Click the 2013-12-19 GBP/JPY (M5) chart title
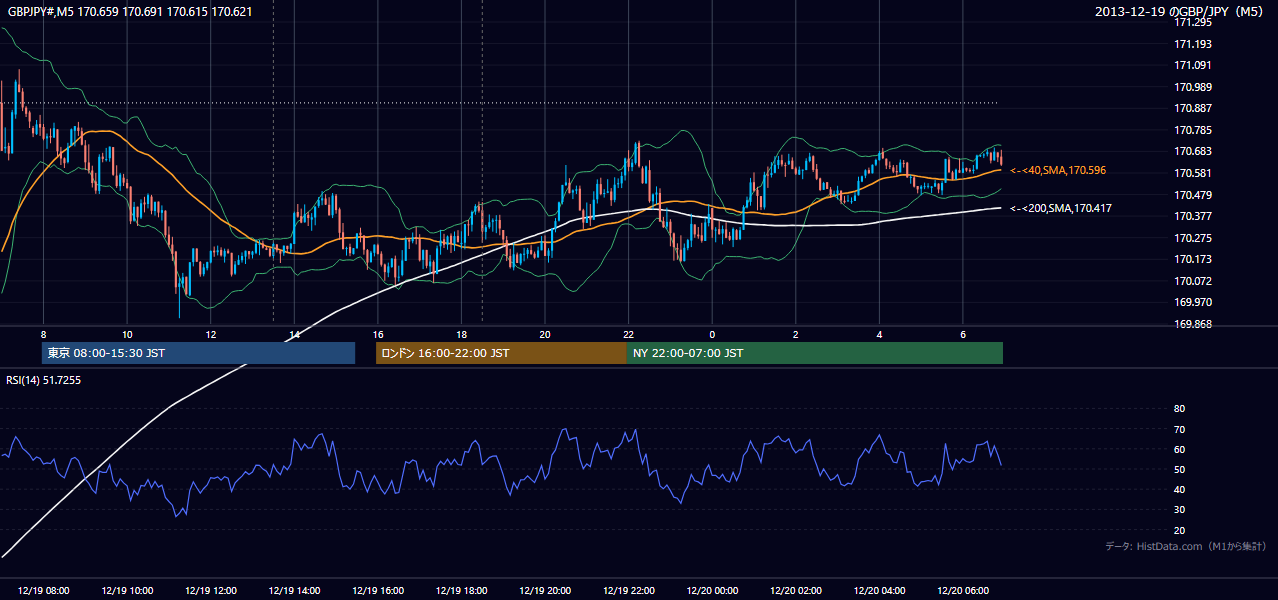The width and height of the screenshot is (1278, 600). pyautogui.click(x=1180, y=11)
